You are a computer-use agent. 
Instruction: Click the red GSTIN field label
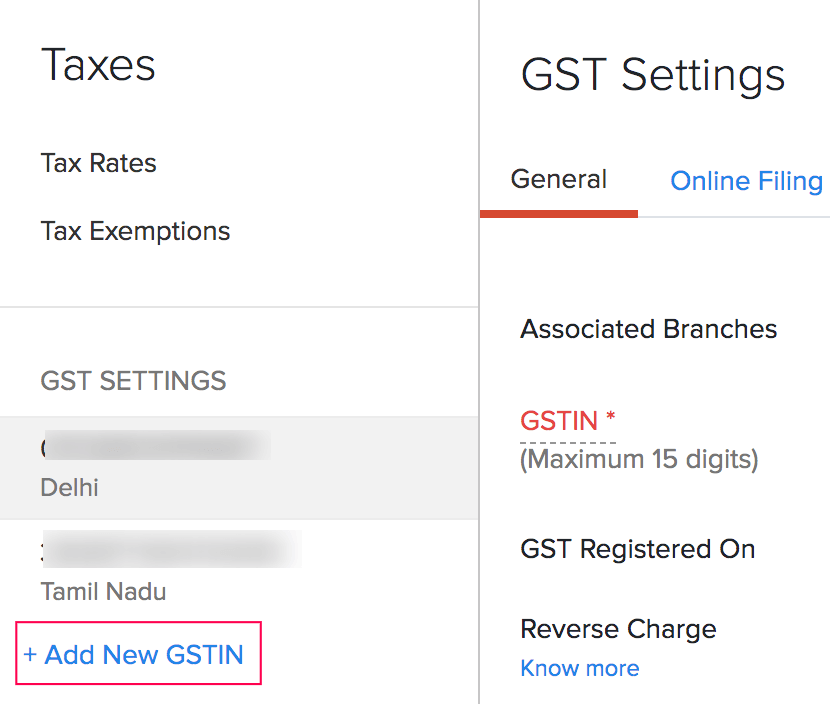click(559, 421)
